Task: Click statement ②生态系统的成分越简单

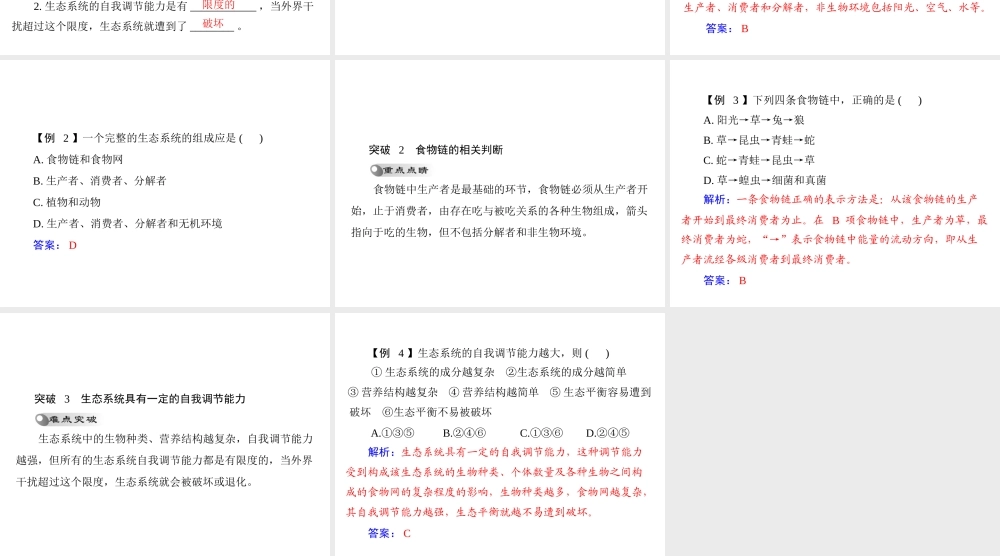Action: [566, 372]
